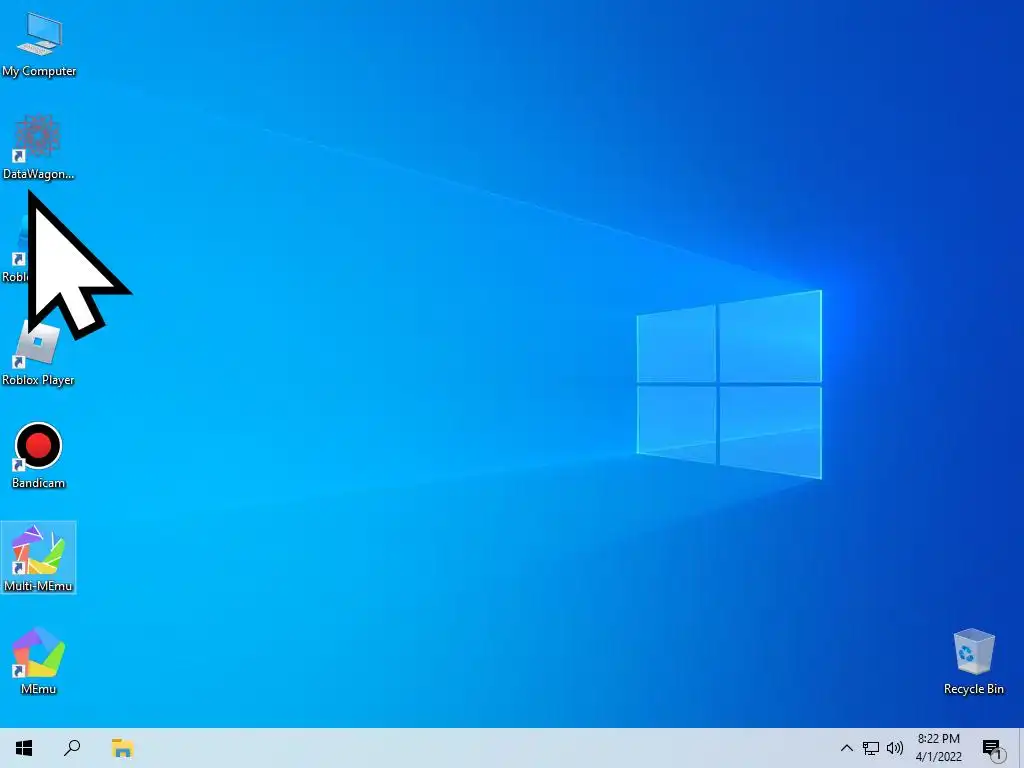
Task: Select the DataWagon desktop shortcut
Action: click(38, 147)
